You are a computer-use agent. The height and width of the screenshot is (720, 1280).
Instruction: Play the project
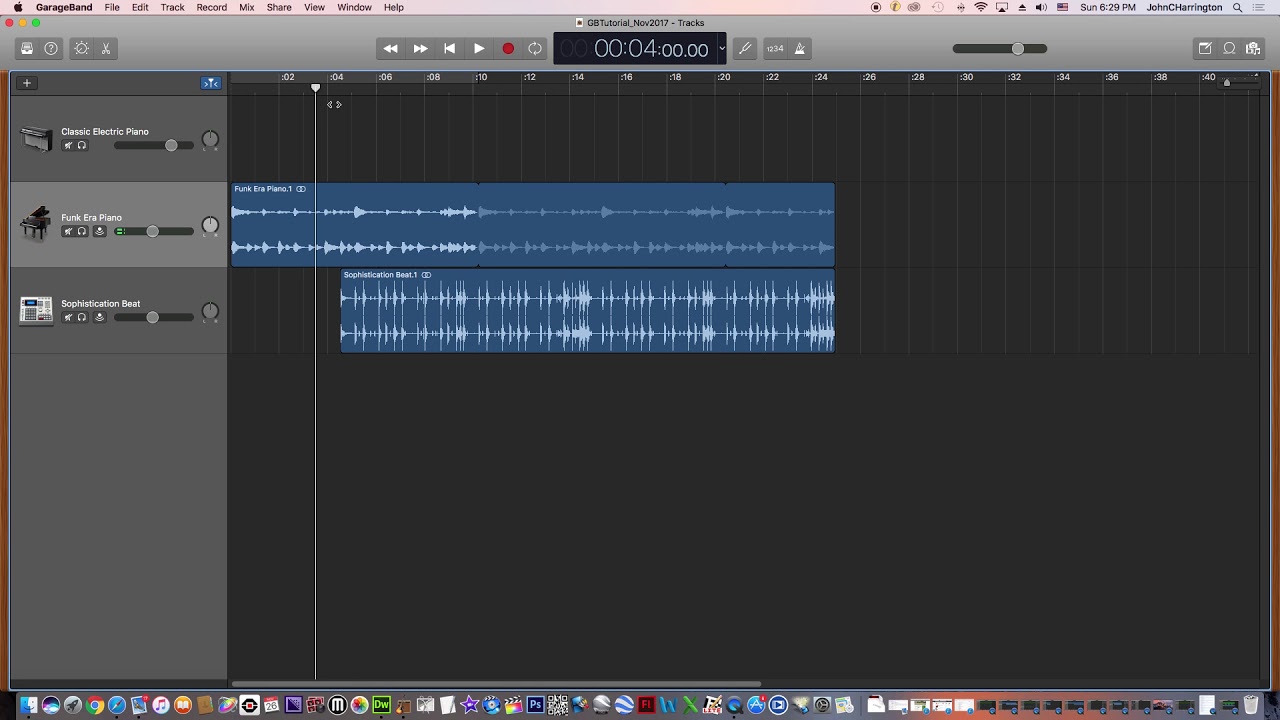(x=479, y=48)
